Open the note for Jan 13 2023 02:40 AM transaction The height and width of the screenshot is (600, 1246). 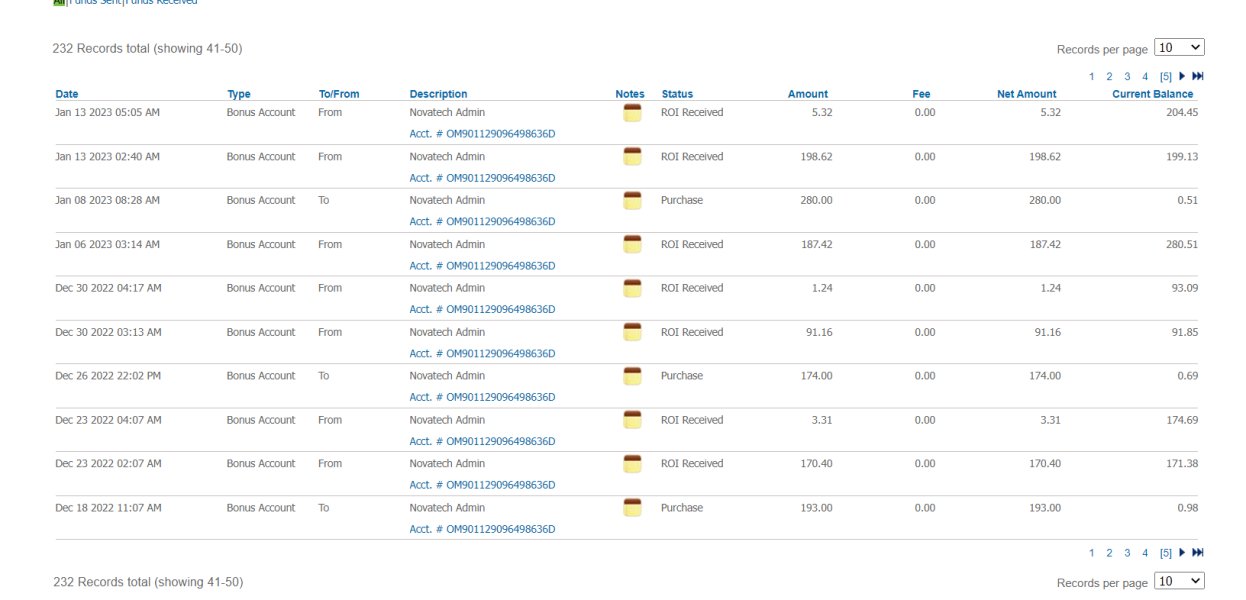click(631, 157)
